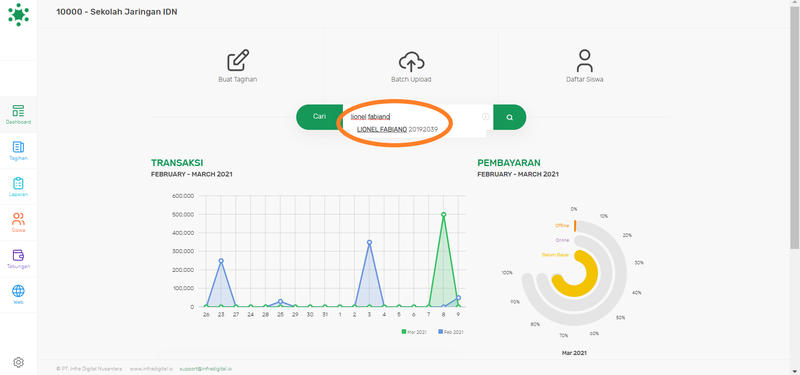Click the Offline label
Screen dimensions: 800x375
click(x=562, y=226)
